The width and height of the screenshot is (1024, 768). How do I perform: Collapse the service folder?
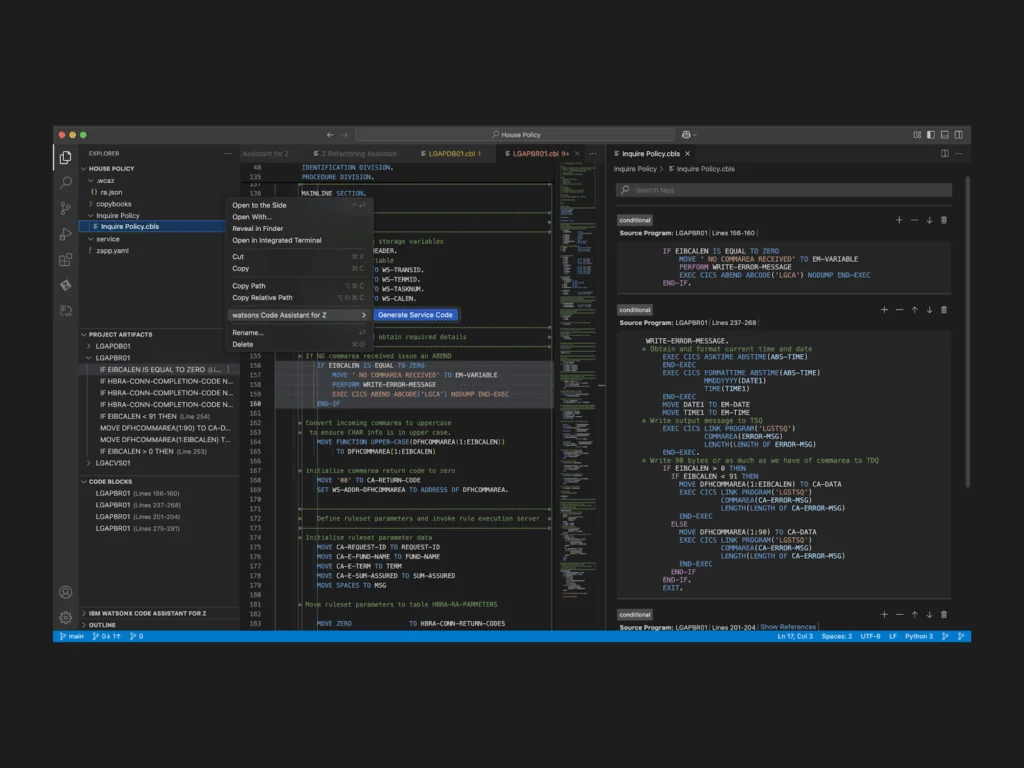(x=91, y=239)
